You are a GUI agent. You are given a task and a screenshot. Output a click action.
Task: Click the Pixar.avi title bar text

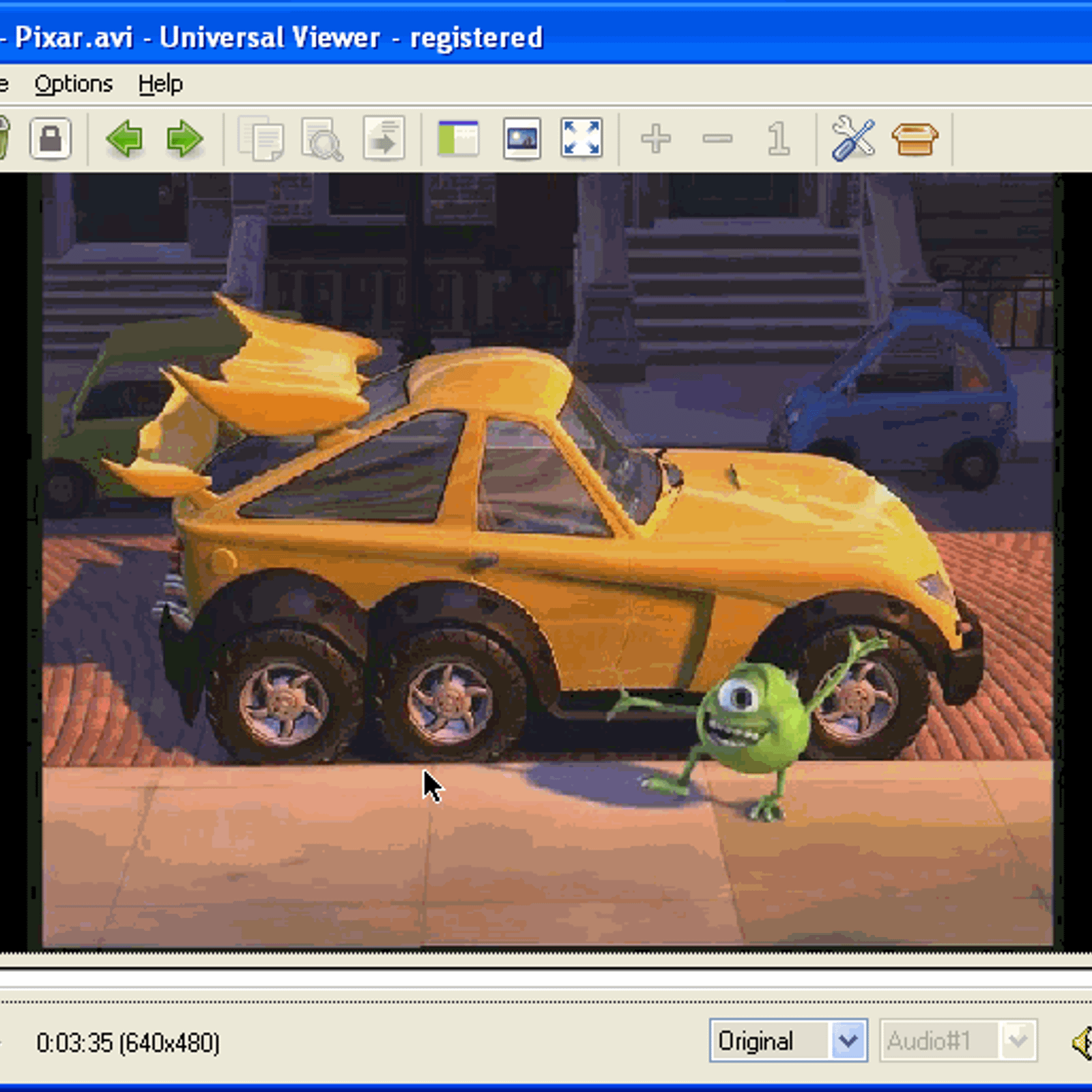278,37
